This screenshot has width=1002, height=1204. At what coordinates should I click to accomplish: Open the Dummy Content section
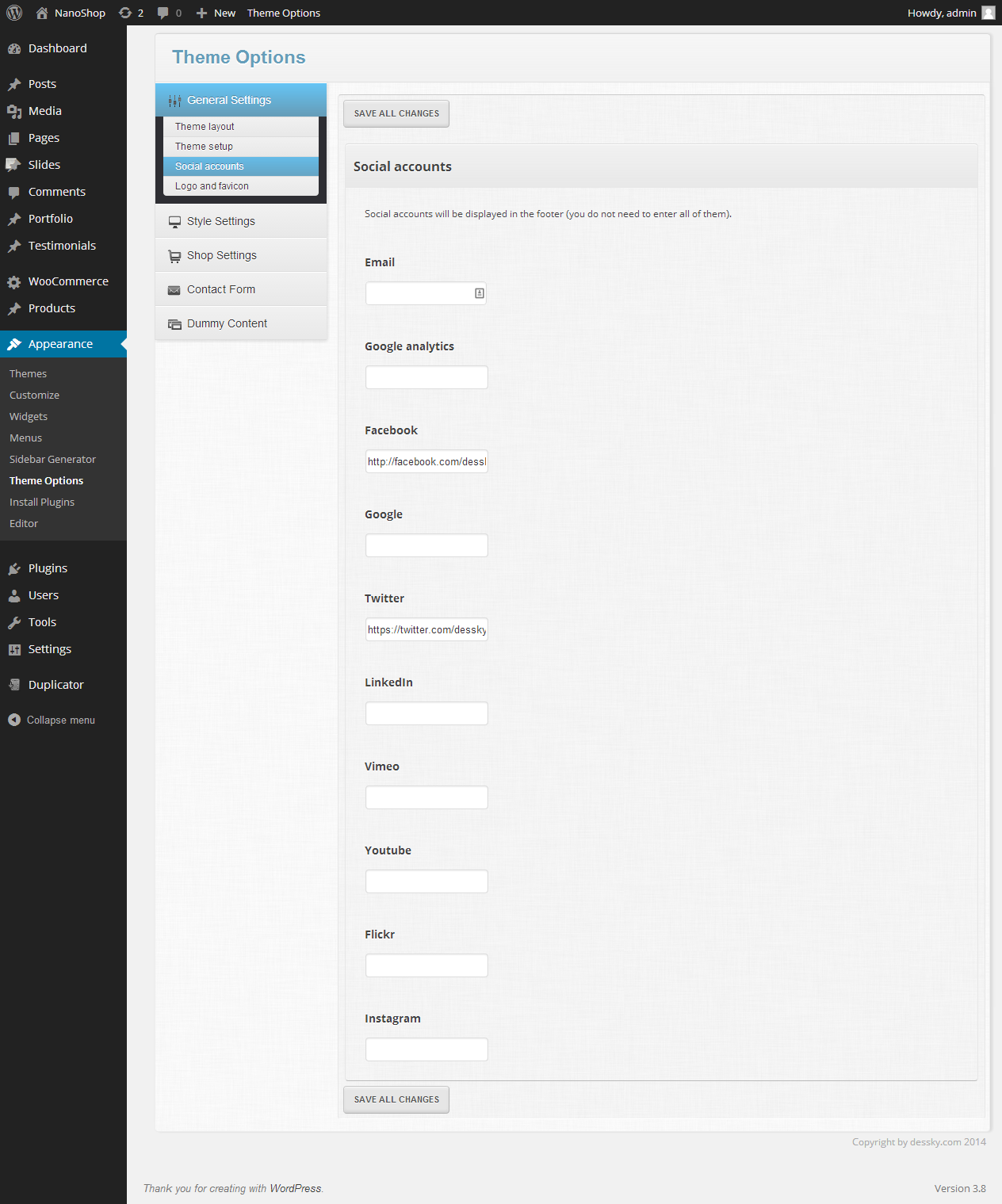click(x=227, y=323)
